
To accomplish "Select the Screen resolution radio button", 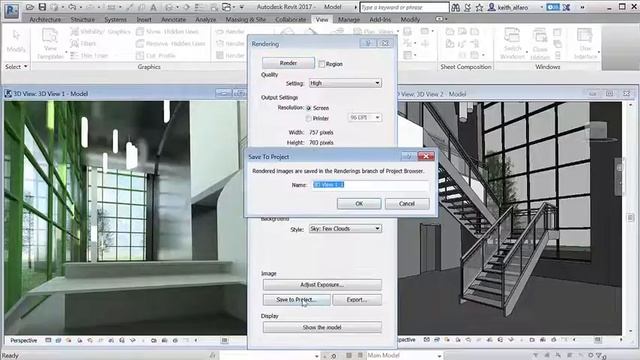I will click(309, 108).
